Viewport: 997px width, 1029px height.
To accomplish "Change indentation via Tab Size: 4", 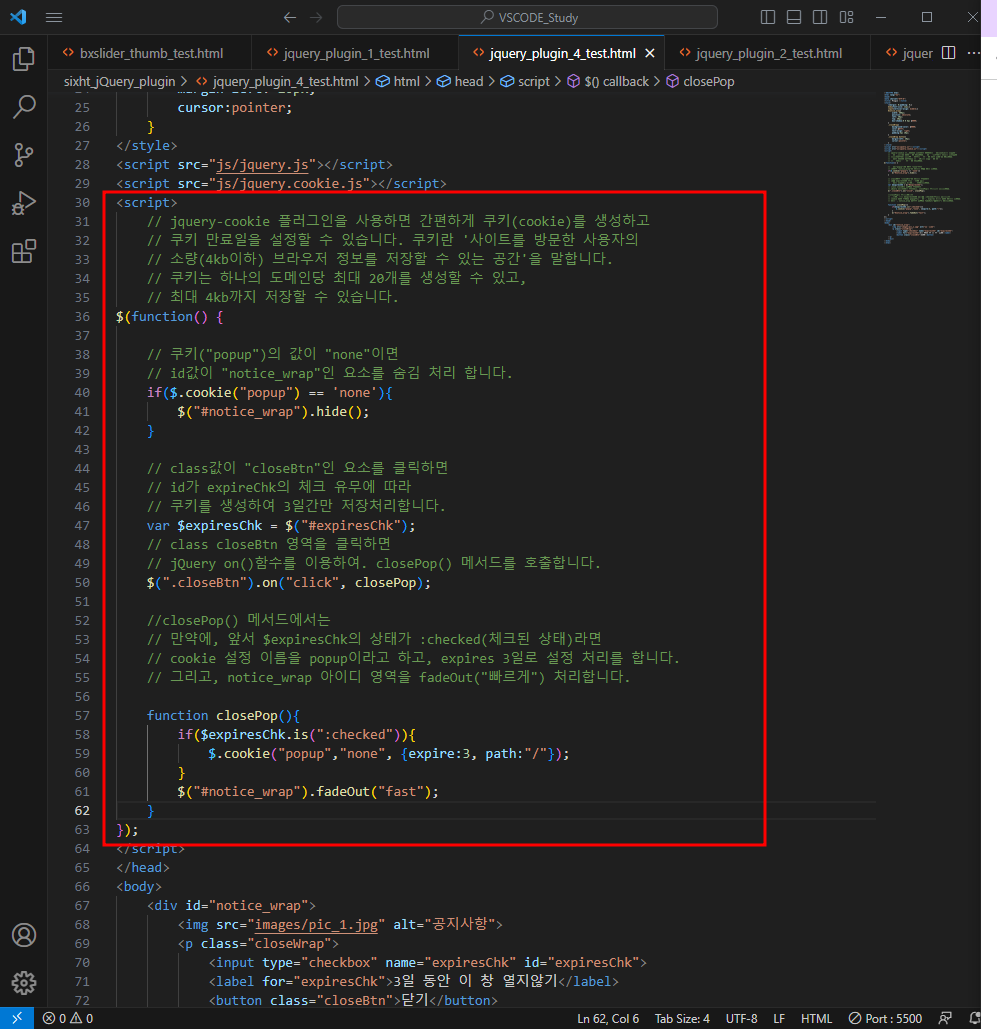I will [683, 1018].
